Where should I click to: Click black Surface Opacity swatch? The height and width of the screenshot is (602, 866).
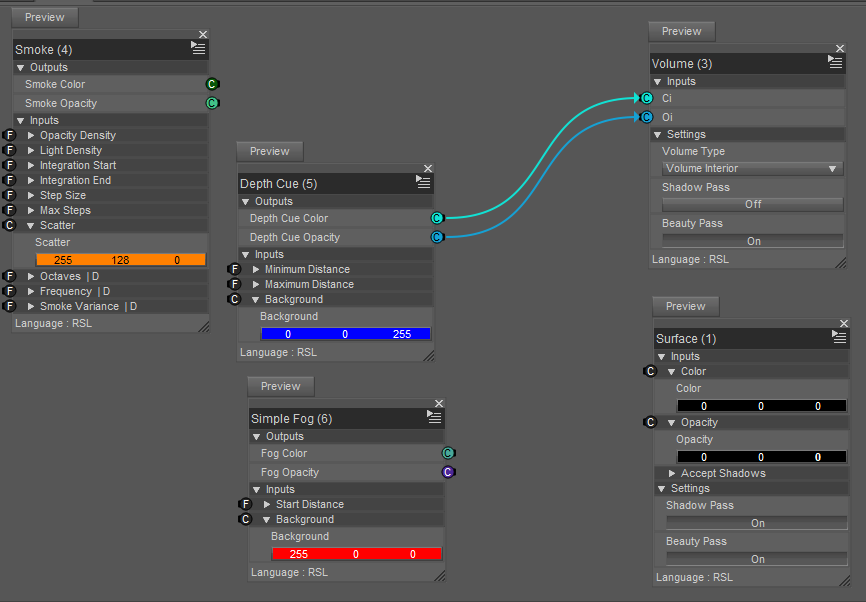[761, 457]
